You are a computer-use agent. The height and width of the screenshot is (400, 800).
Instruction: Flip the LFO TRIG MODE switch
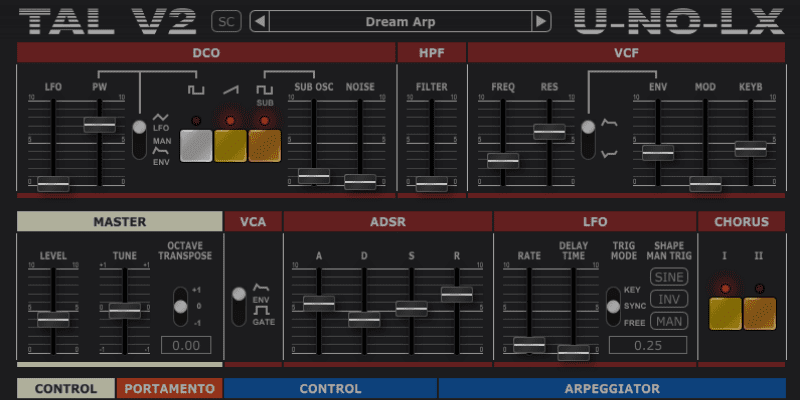click(x=613, y=307)
